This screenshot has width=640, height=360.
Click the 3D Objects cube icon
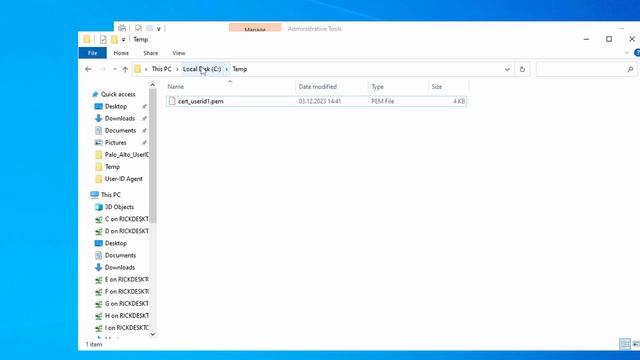point(98,207)
